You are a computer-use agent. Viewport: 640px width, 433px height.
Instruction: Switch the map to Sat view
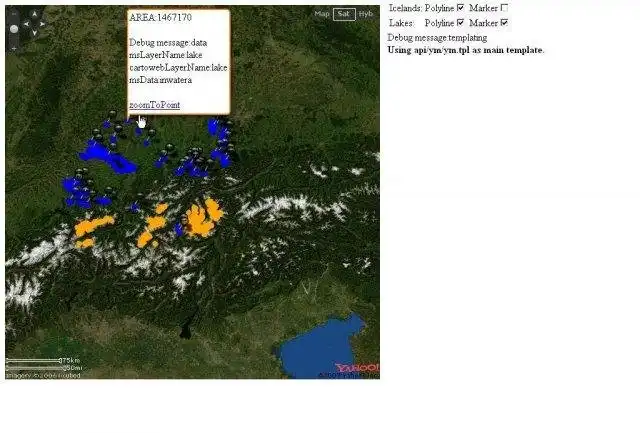(x=344, y=14)
